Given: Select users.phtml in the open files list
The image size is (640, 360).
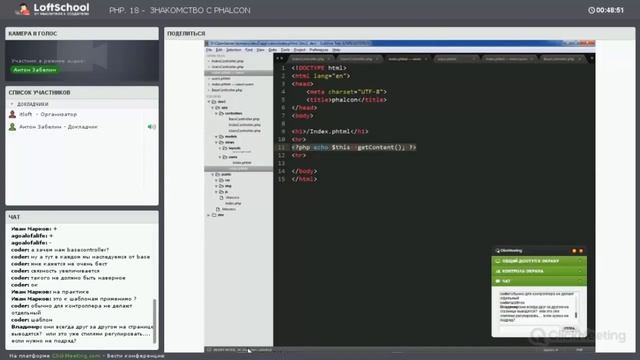Looking at the screenshot, I should (221, 78).
